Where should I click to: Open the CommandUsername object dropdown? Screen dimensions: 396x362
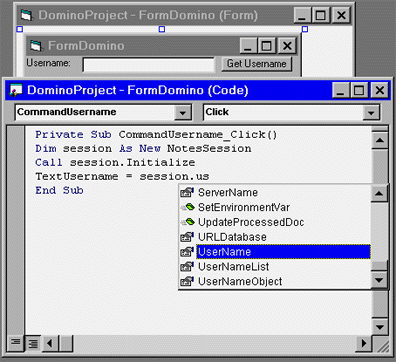183,113
